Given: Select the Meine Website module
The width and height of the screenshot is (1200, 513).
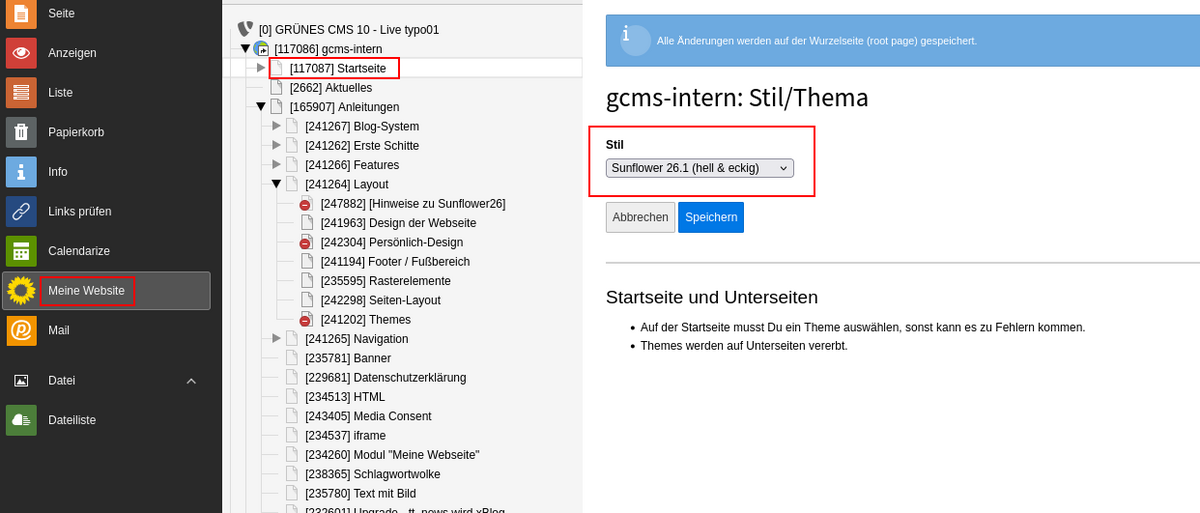Looking at the screenshot, I should tap(87, 291).
